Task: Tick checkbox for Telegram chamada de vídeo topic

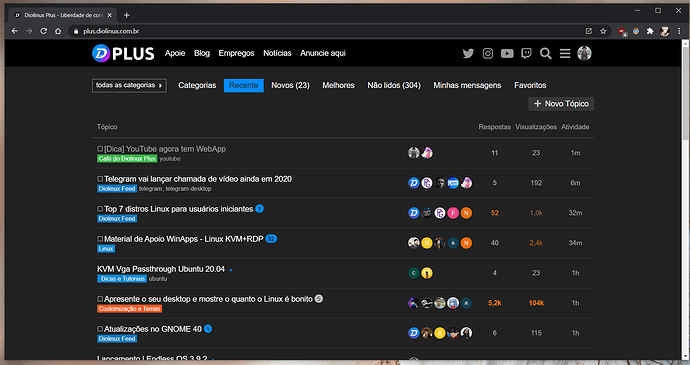Action: pyautogui.click(x=100, y=179)
